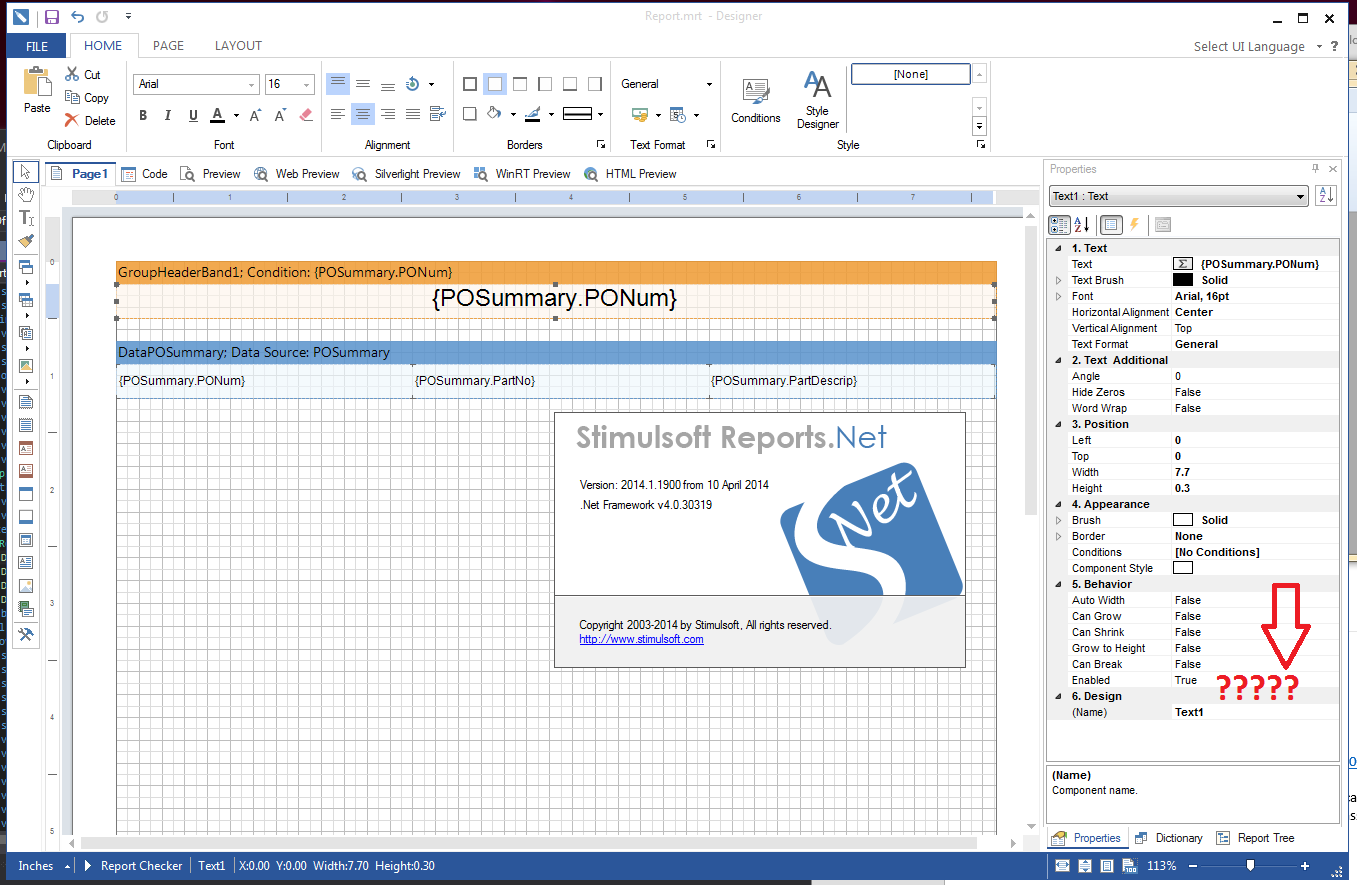Copy the selected component
Viewport: 1357px width, 885px height.
click(87, 98)
